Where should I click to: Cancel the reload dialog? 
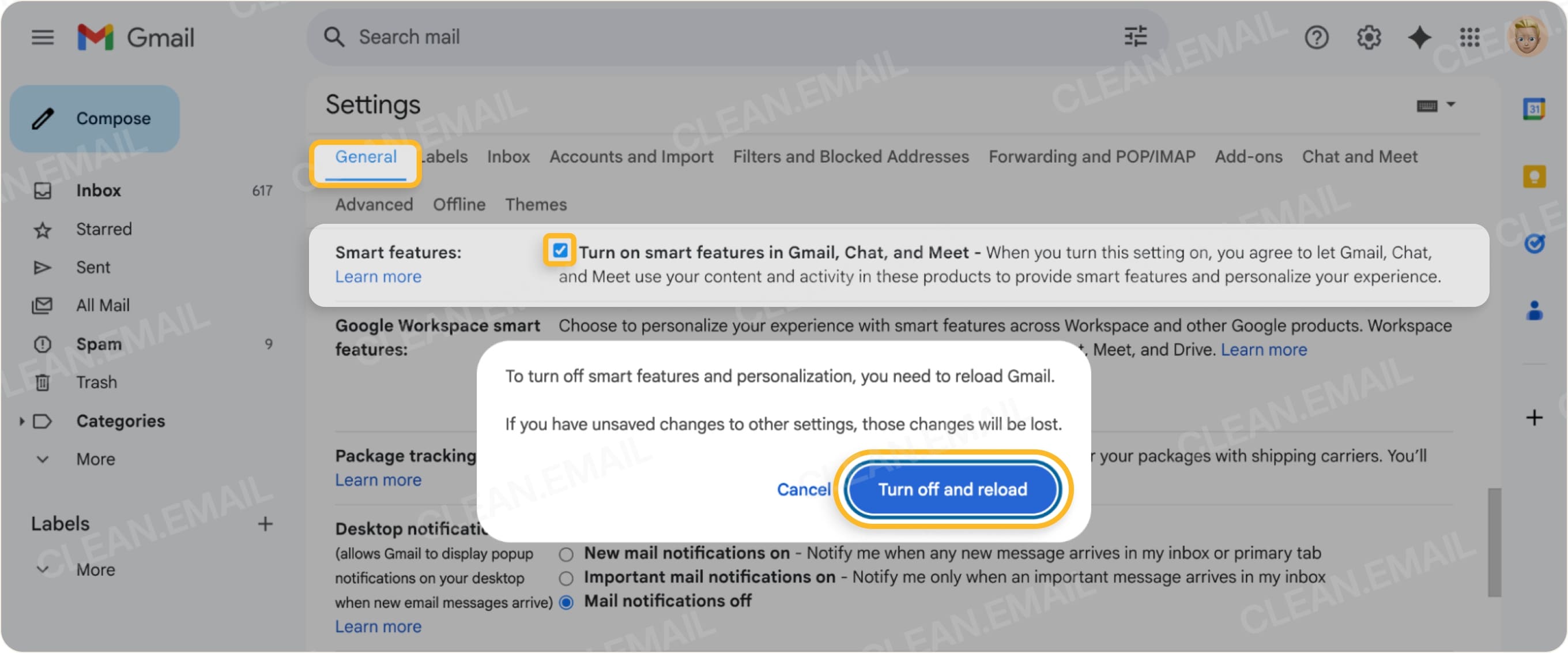pyautogui.click(x=804, y=490)
